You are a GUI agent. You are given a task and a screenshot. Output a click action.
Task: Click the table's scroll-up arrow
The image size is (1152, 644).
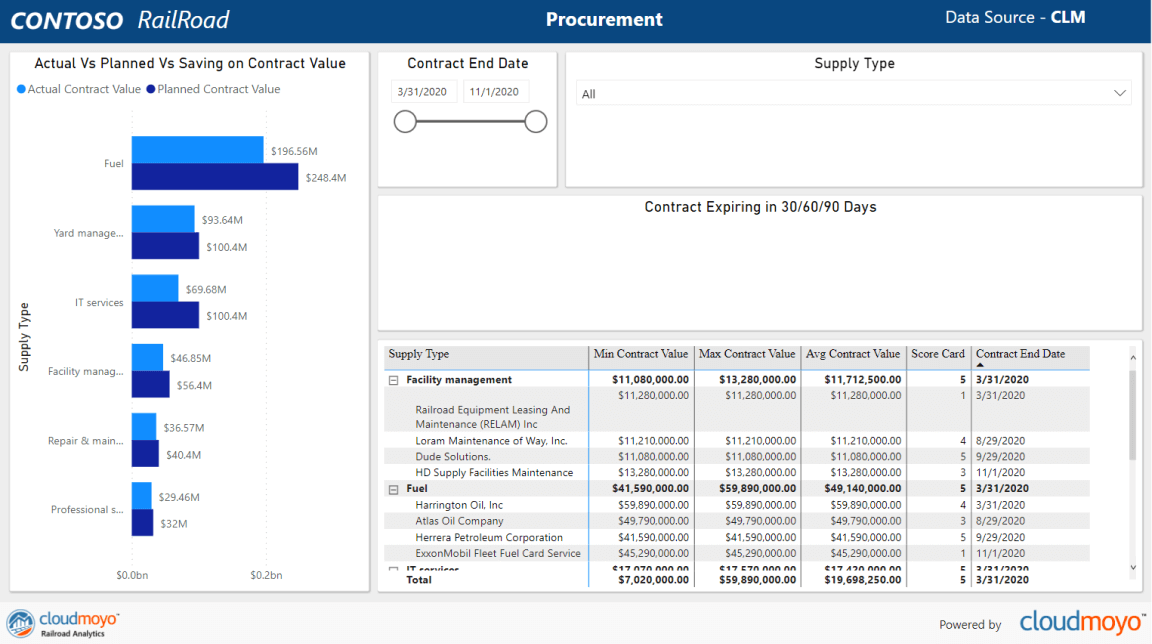tap(1132, 355)
